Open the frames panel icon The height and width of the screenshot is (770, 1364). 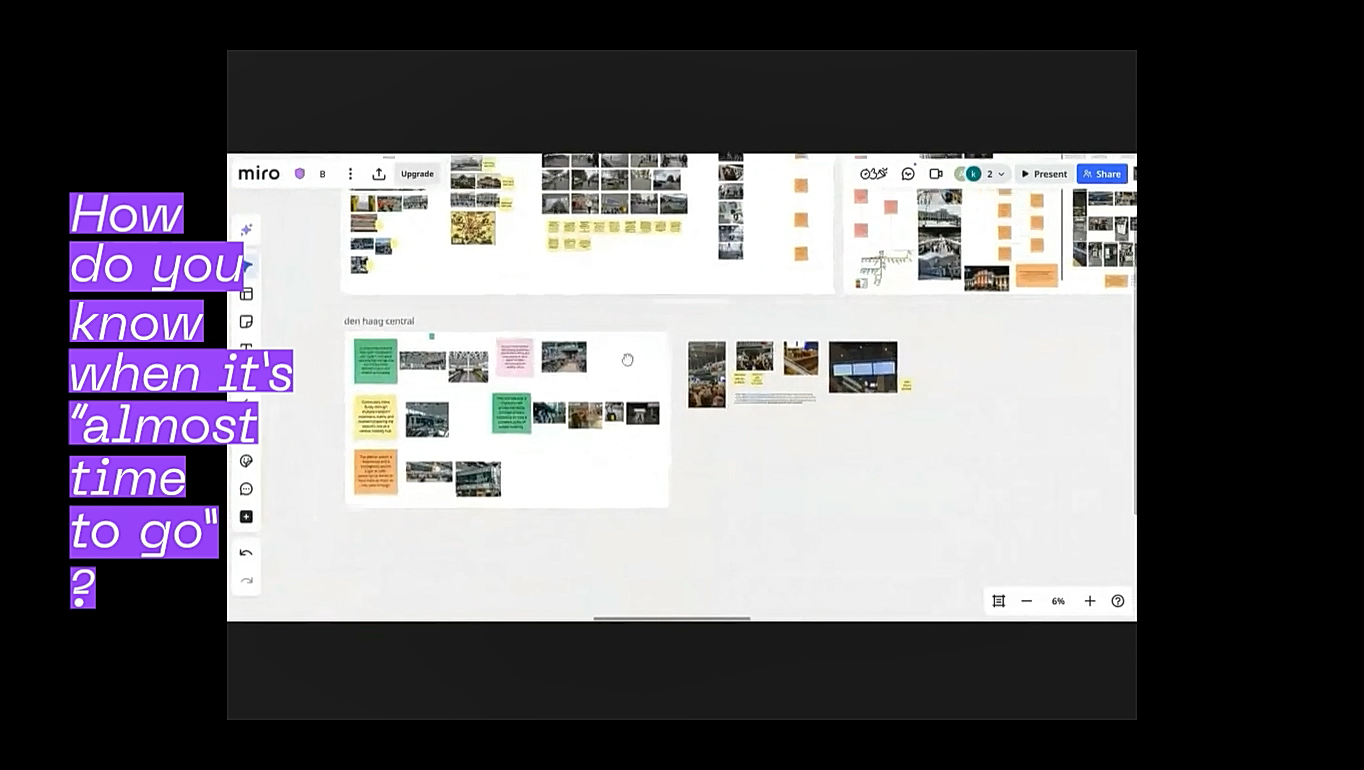coord(998,601)
